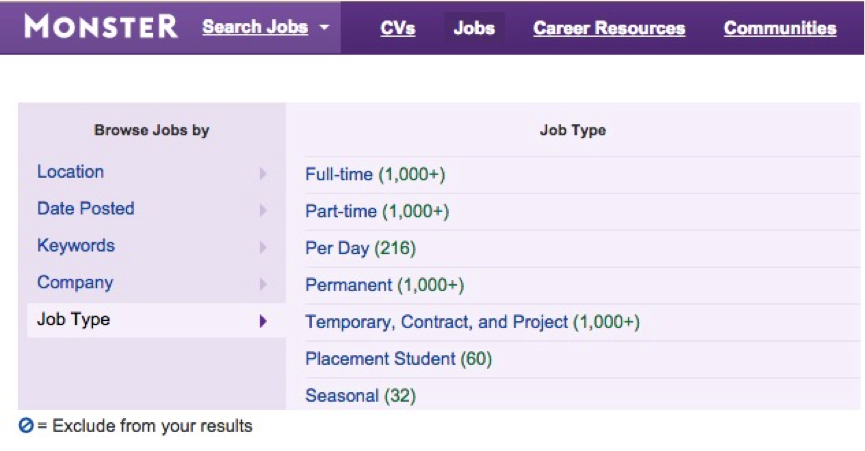The image size is (865, 451).
Task: Open the Search Jobs dropdown arrow
Action: point(324,27)
